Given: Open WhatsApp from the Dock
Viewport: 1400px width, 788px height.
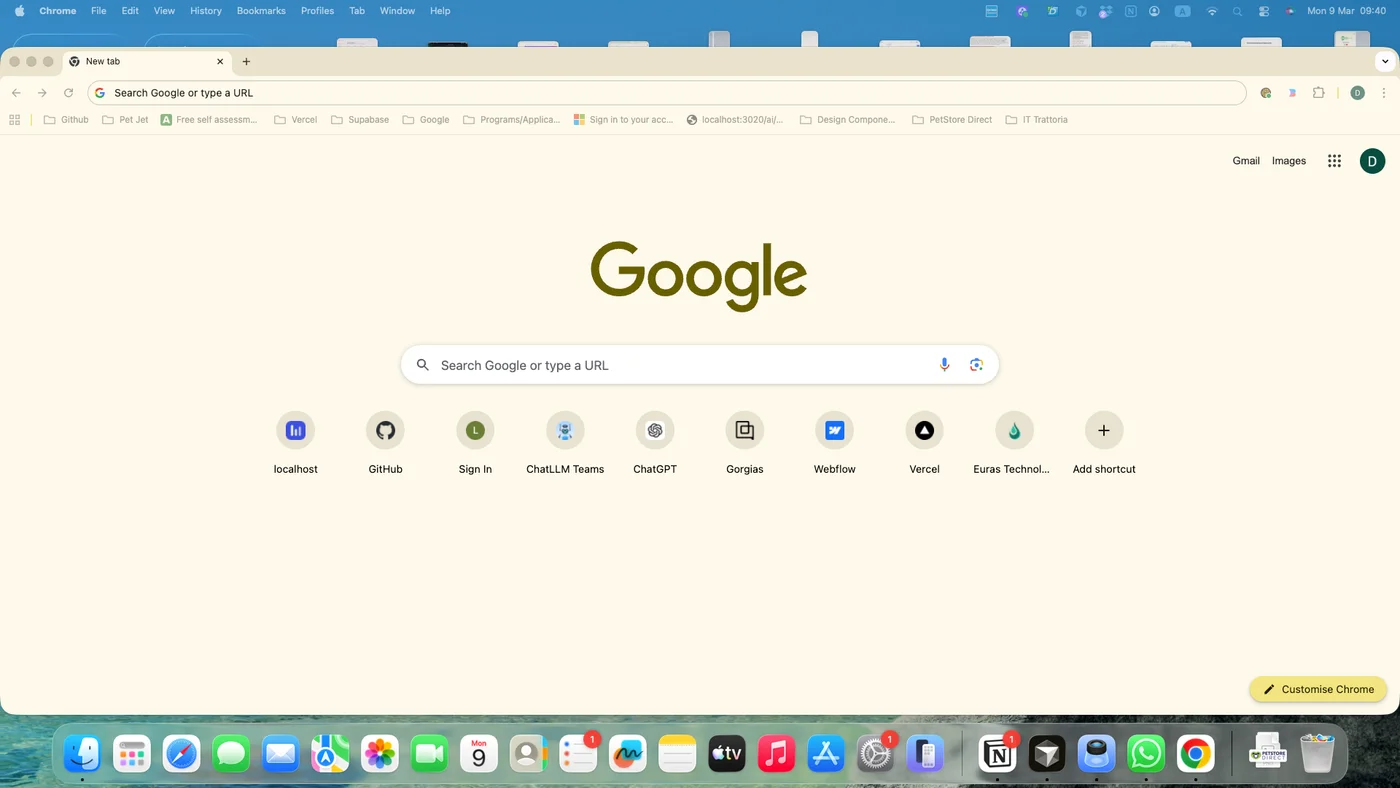Looking at the screenshot, I should [1146, 753].
